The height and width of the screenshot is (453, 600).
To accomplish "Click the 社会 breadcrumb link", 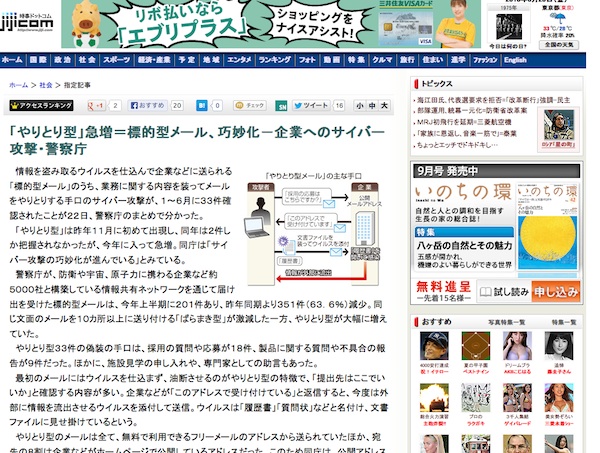I will pyautogui.click(x=46, y=86).
